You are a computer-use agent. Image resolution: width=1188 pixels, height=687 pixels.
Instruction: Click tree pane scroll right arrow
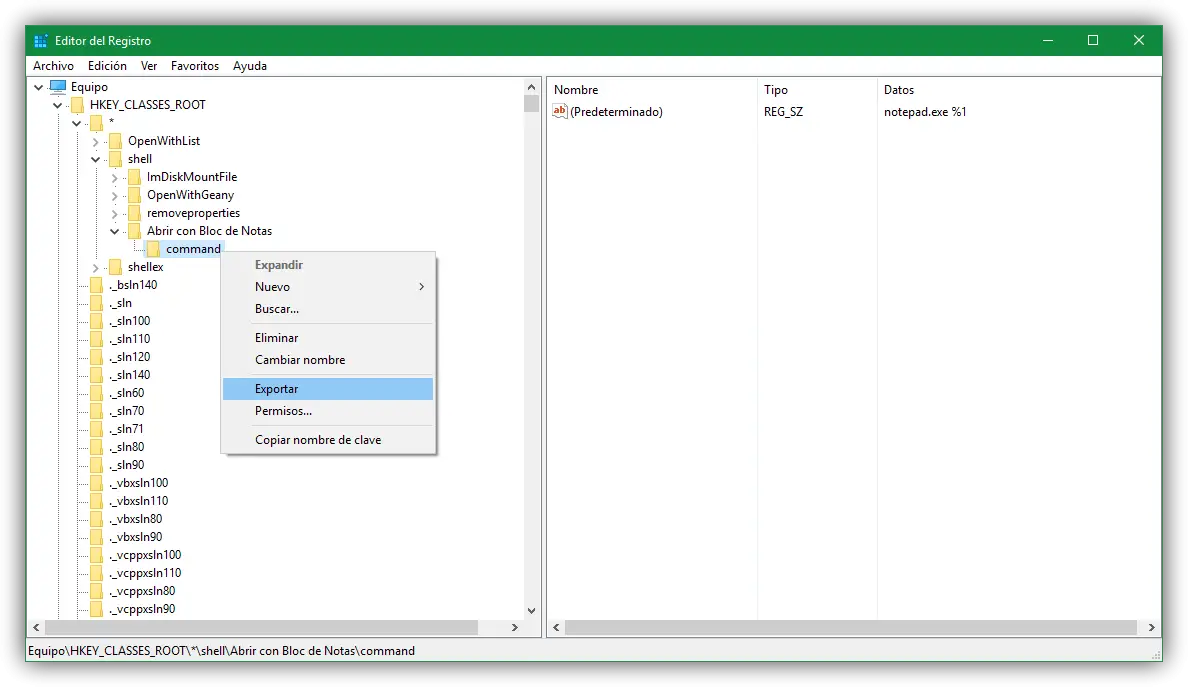514,628
